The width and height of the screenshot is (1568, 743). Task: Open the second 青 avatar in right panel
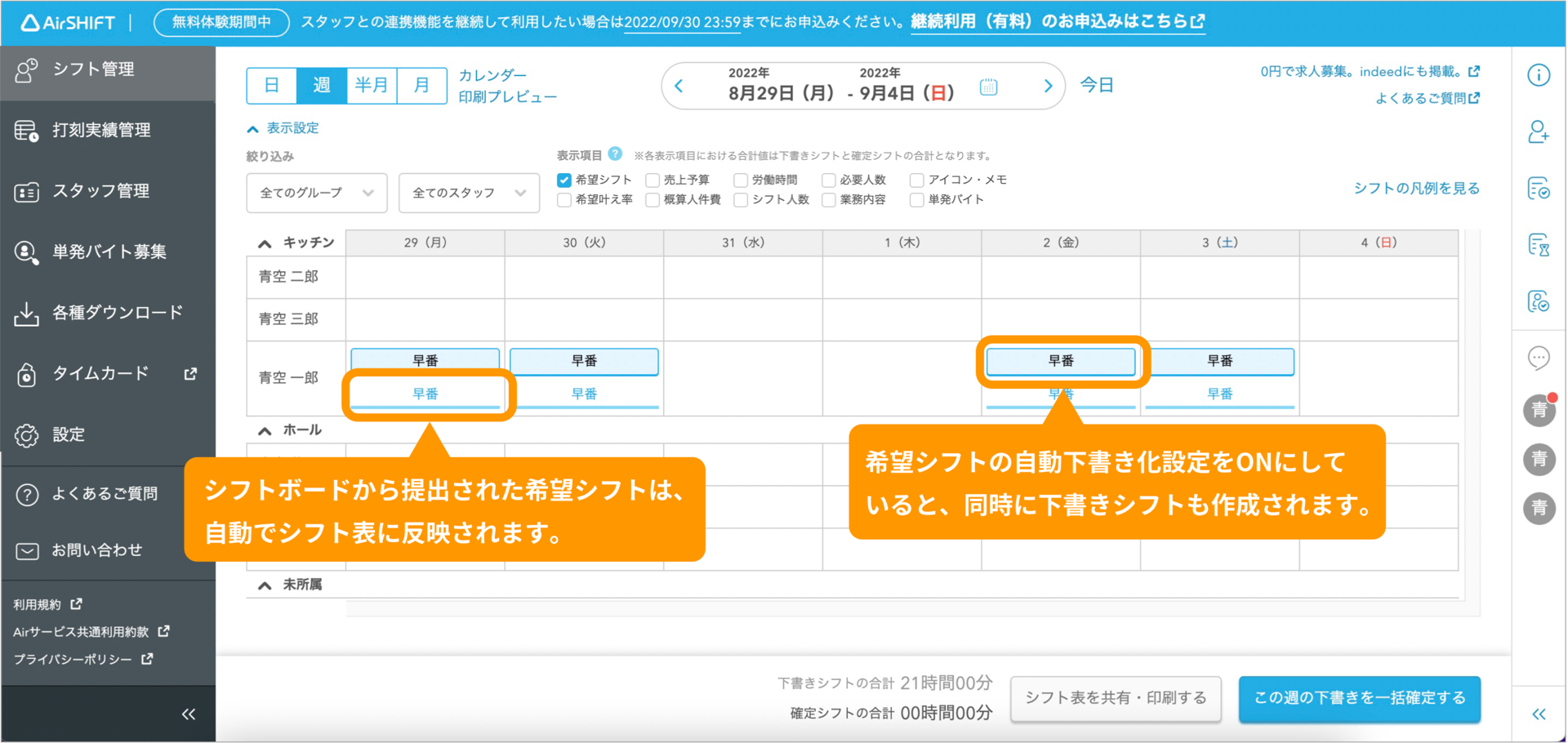(x=1539, y=459)
